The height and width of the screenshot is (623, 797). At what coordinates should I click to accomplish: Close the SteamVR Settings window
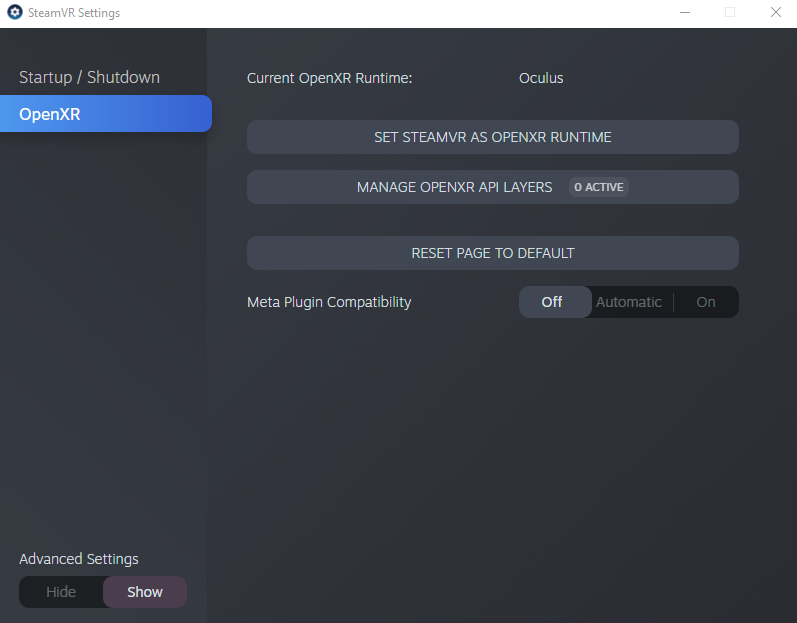point(775,13)
